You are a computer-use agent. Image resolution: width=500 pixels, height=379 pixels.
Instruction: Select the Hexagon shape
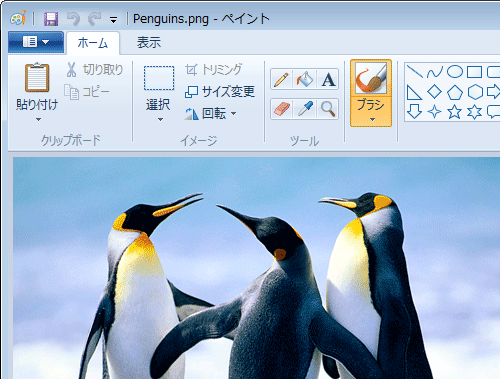point(475,92)
